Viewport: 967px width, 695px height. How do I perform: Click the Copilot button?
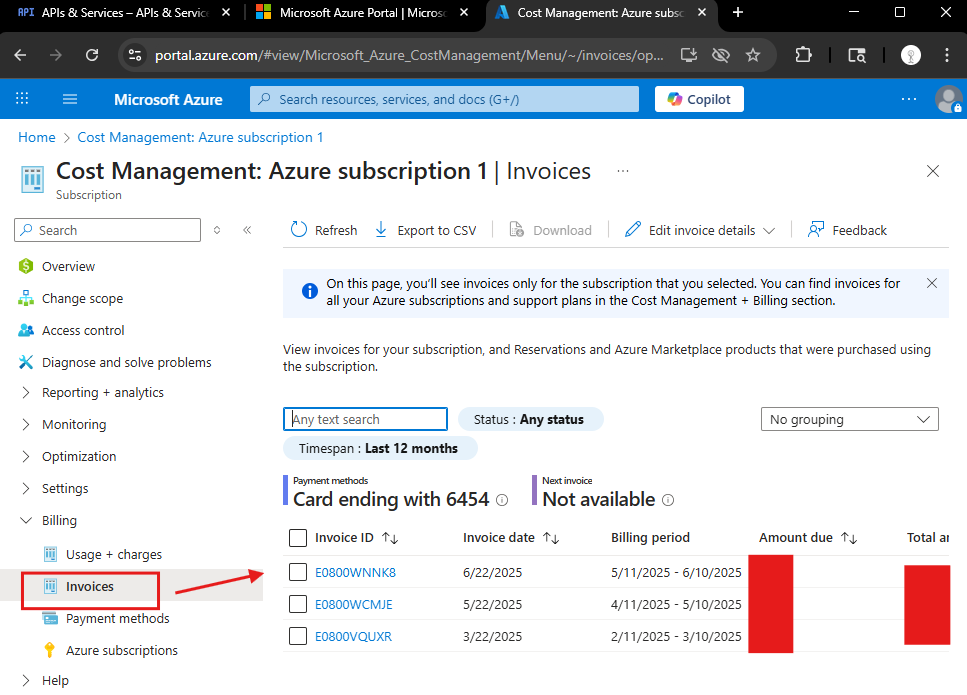point(699,99)
